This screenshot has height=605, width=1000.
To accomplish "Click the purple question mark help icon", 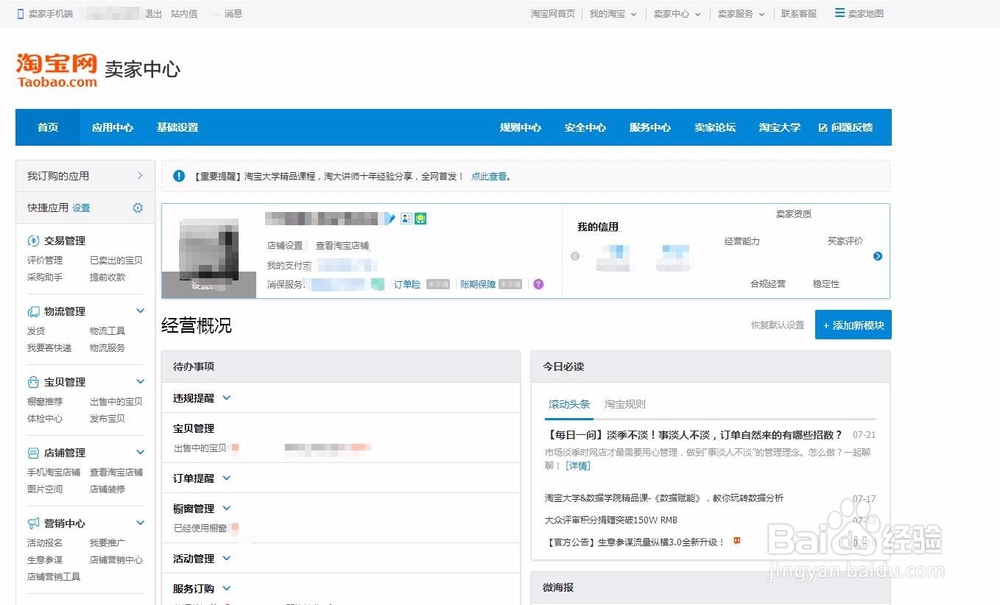I will tap(539, 284).
